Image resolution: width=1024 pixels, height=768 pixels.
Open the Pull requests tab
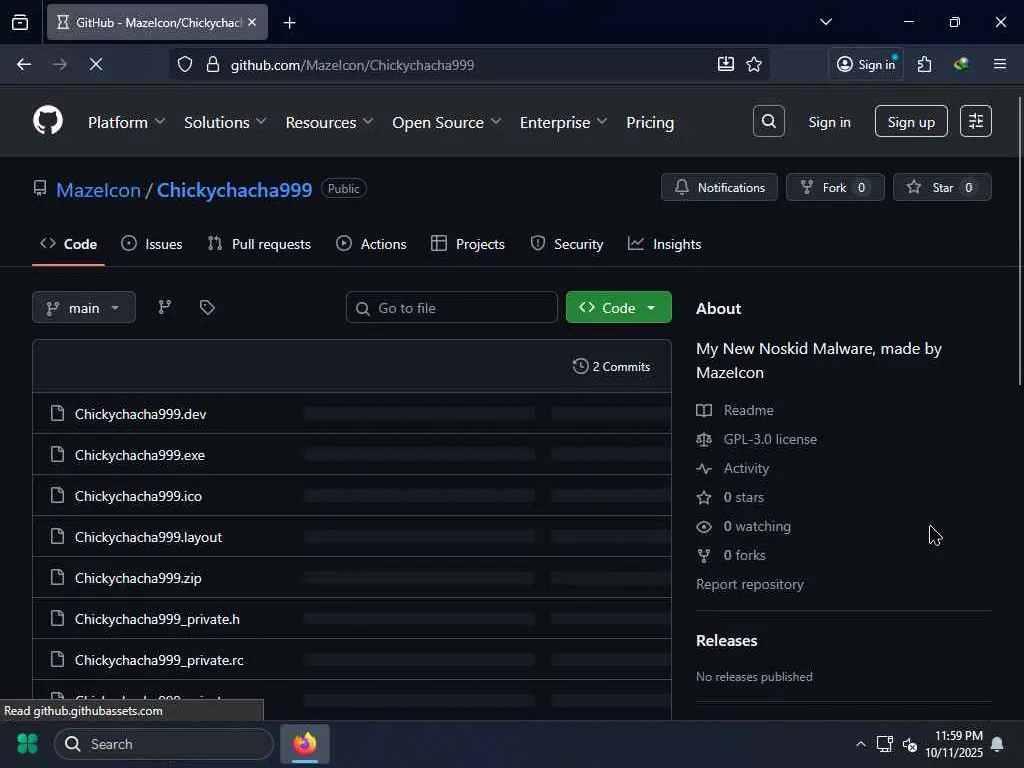click(259, 244)
